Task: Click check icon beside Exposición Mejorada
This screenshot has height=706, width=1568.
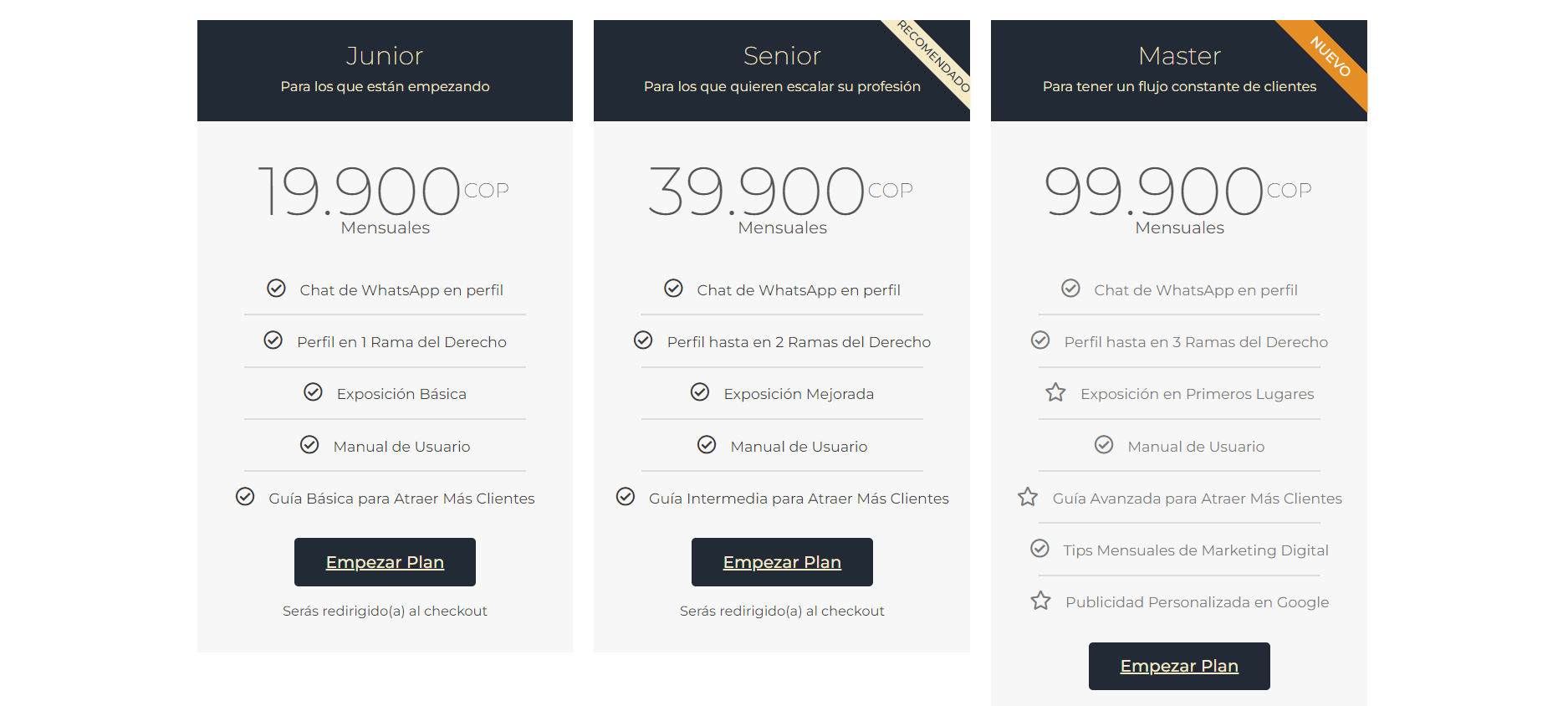Action: [x=700, y=392]
